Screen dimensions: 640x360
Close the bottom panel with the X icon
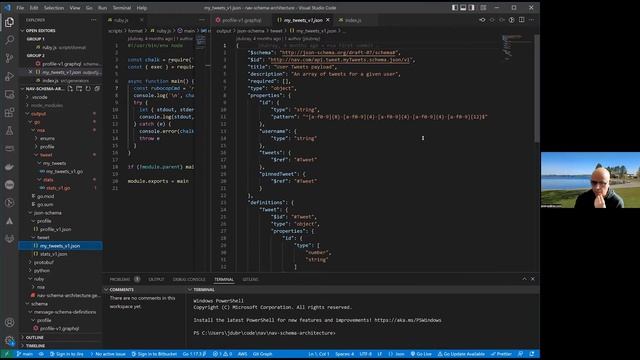pyautogui.click(x=533, y=279)
